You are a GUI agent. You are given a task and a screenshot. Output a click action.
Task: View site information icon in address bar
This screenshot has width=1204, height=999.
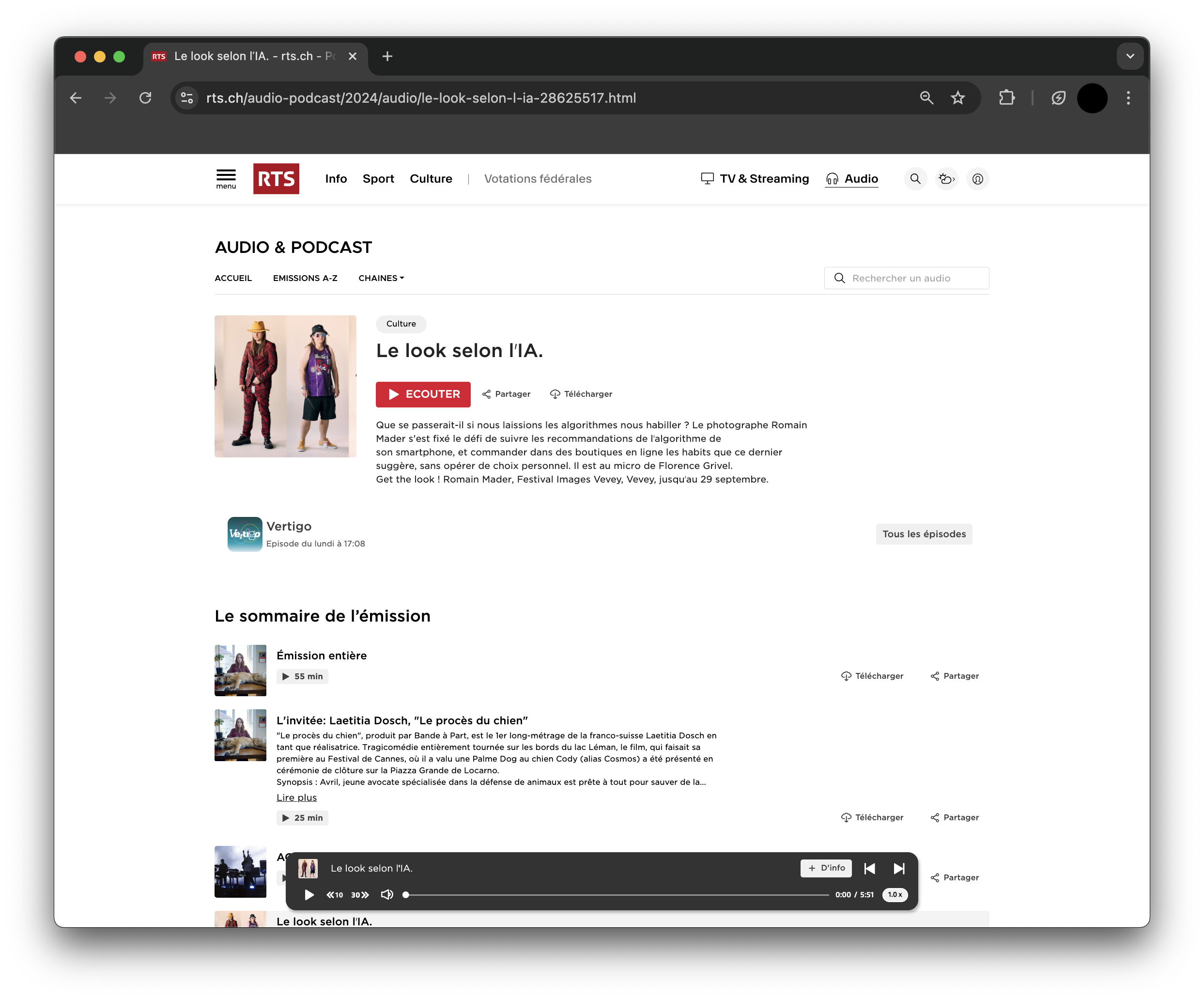(x=187, y=98)
